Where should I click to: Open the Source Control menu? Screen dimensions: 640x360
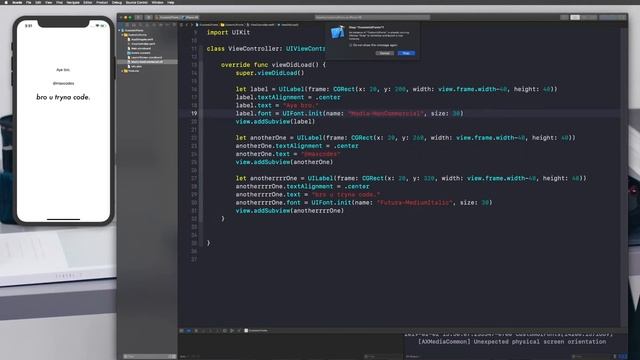(x=136, y=2)
